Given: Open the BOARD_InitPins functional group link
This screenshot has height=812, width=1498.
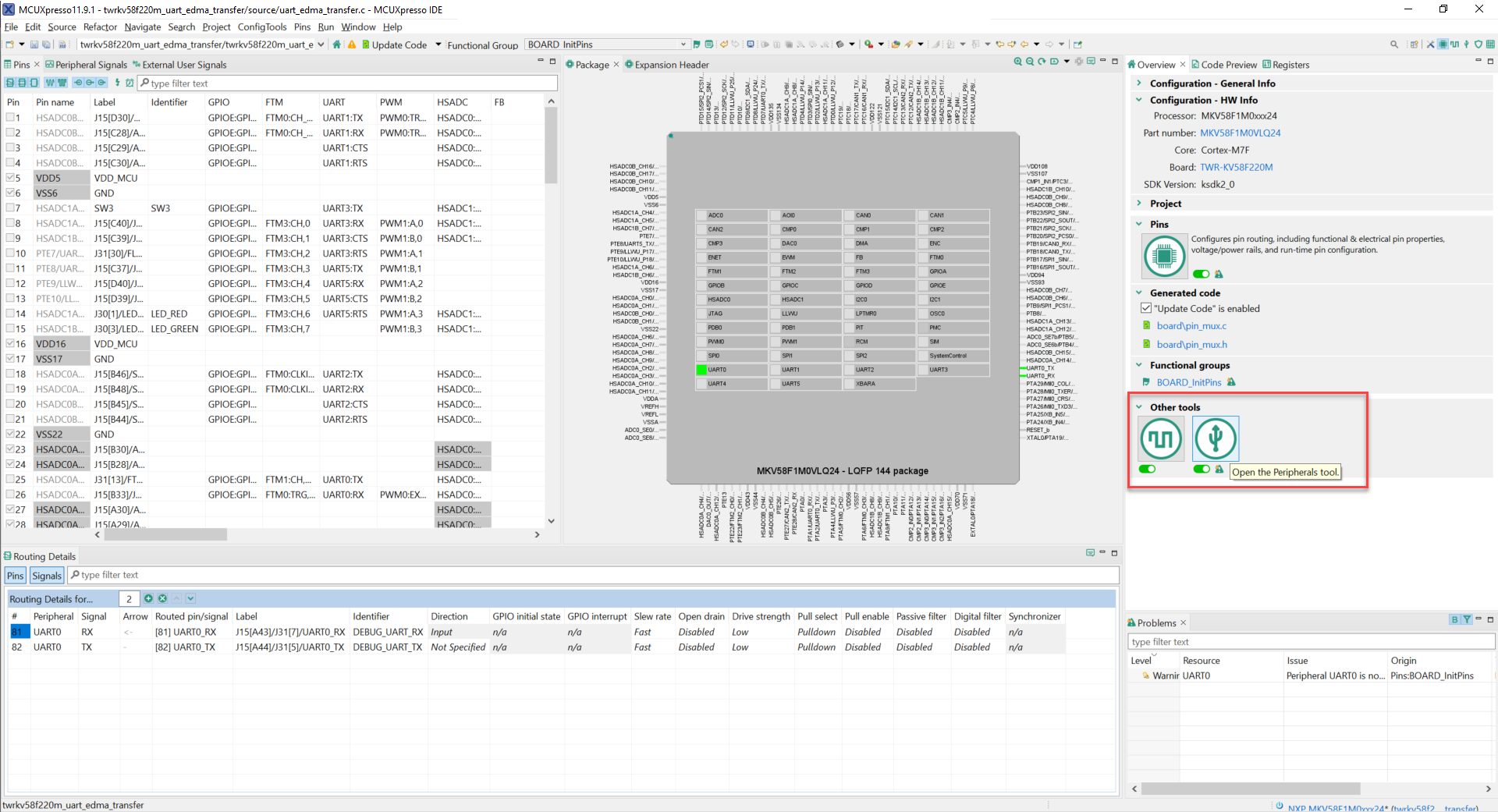Looking at the screenshot, I should click(x=1189, y=382).
